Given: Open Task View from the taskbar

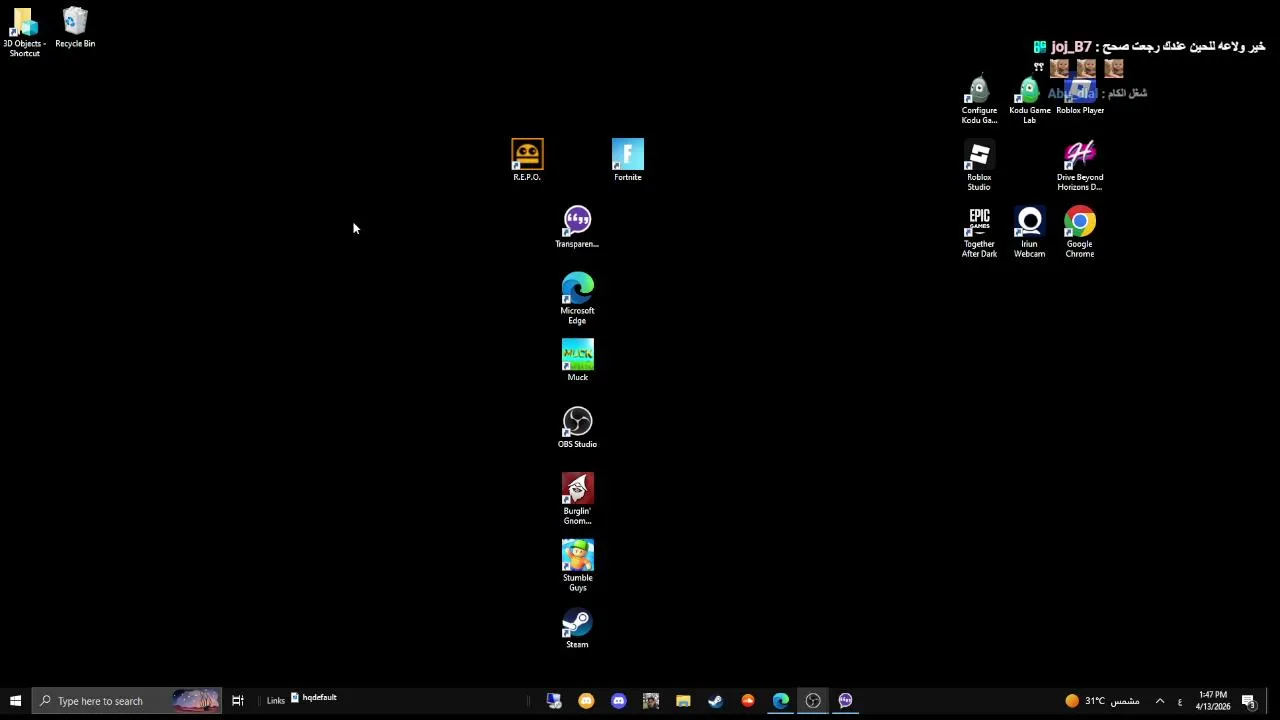Looking at the screenshot, I should tap(238, 701).
